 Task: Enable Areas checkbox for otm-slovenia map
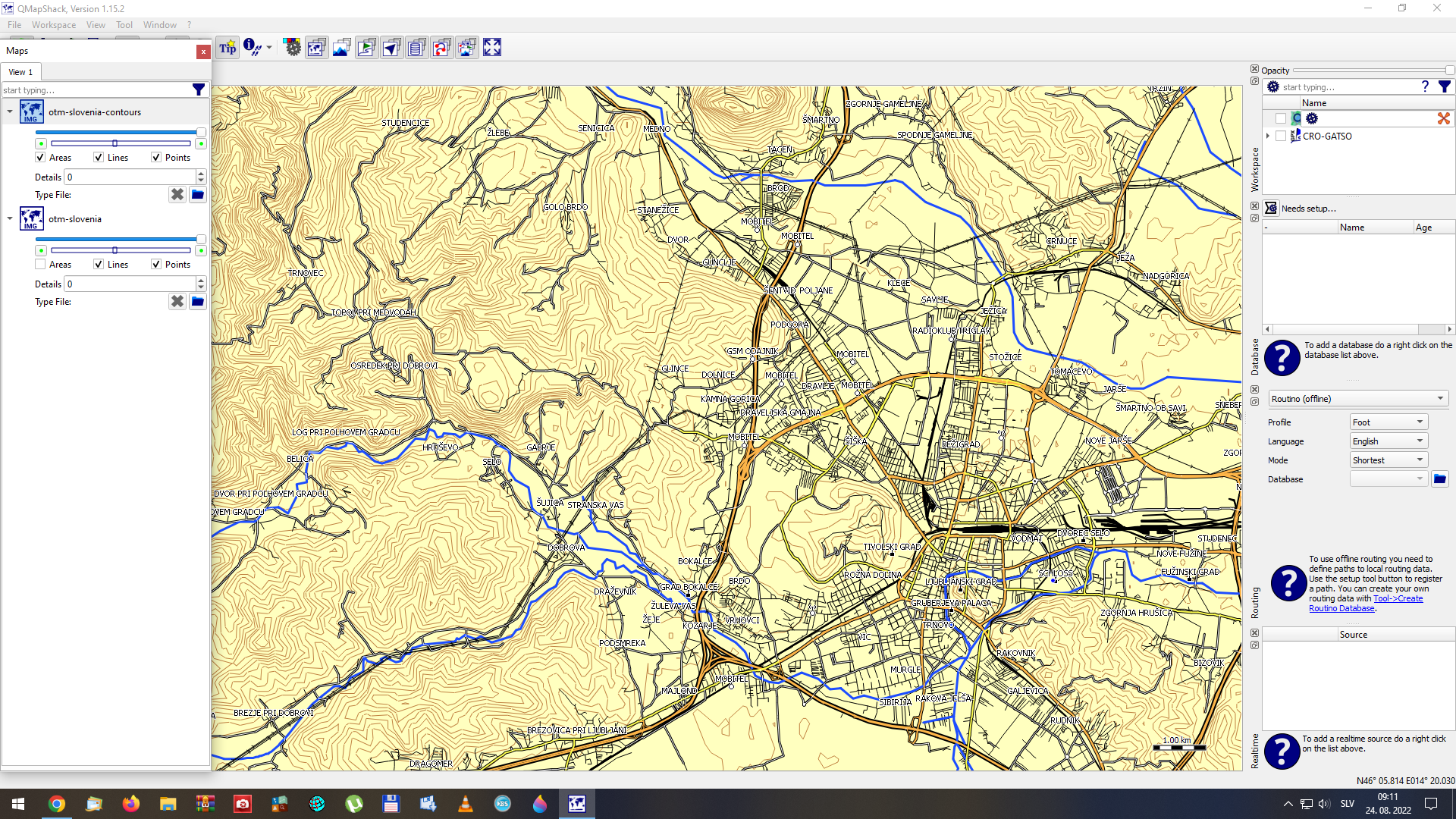pos(40,265)
